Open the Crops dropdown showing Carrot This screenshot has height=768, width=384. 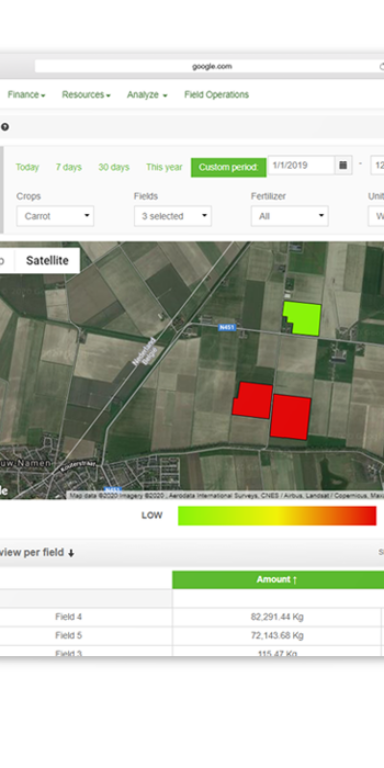click(55, 216)
